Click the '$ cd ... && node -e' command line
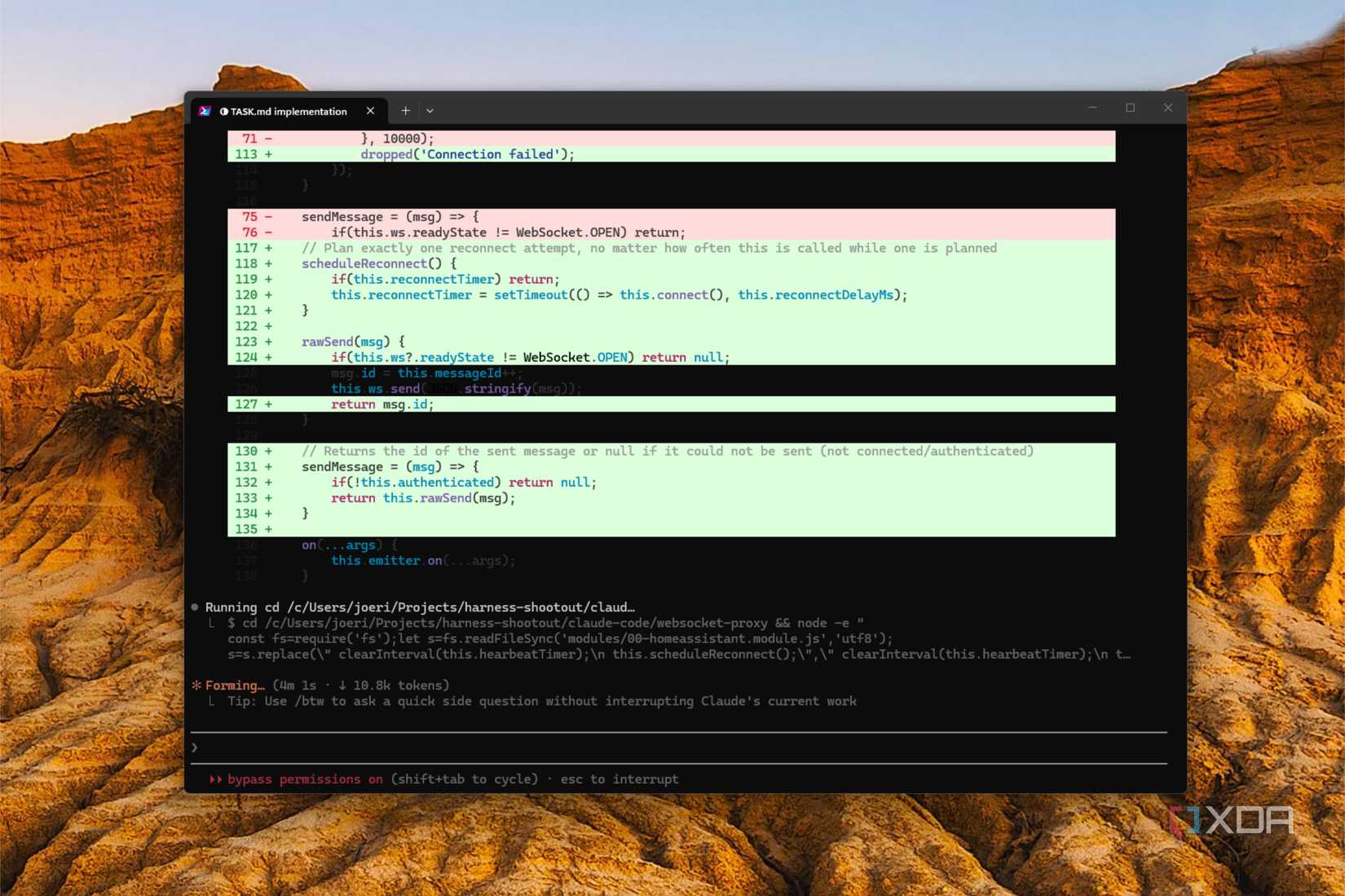Screen dimensions: 1345x896 [x=545, y=623]
